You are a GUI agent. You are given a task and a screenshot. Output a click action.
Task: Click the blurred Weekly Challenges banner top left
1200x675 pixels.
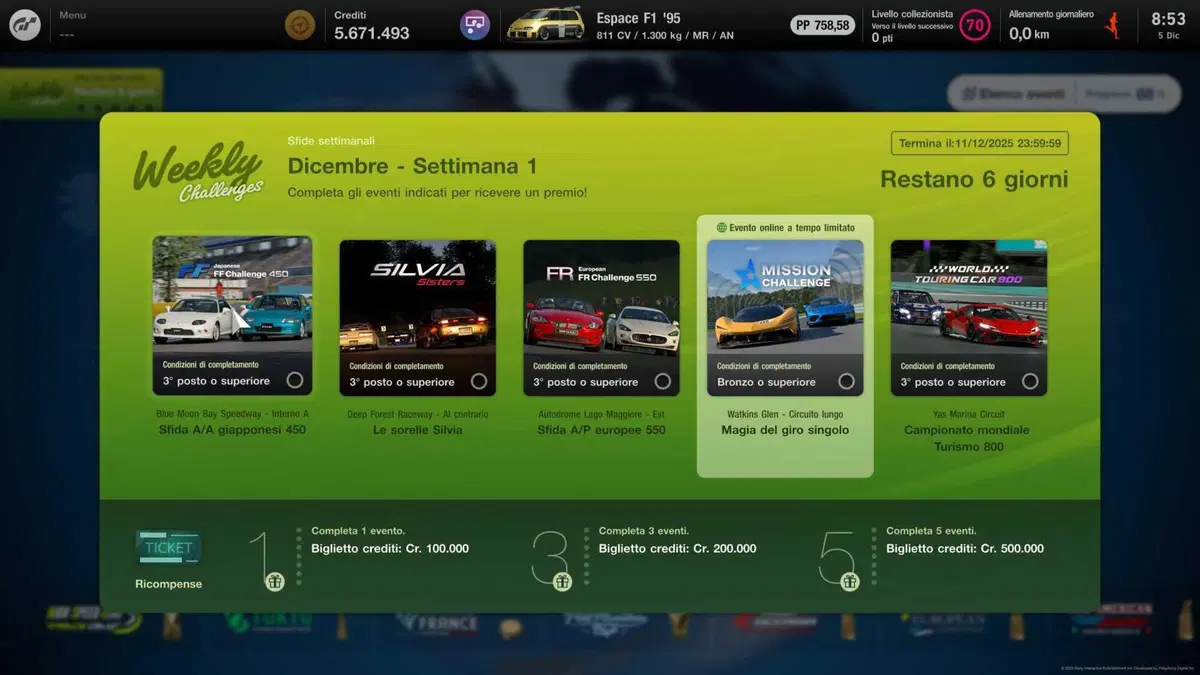click(82, 92)
